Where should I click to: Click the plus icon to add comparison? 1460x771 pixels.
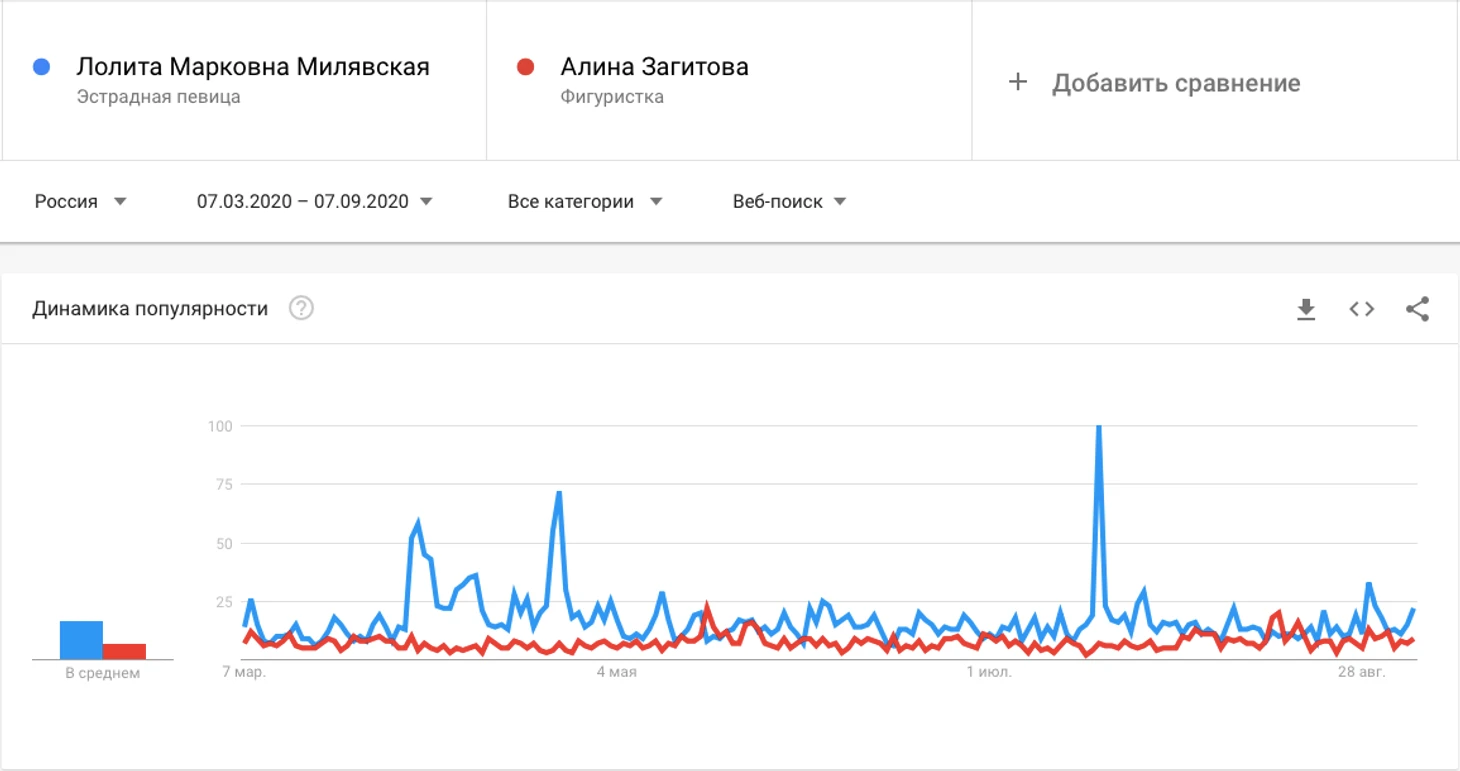1018,82
